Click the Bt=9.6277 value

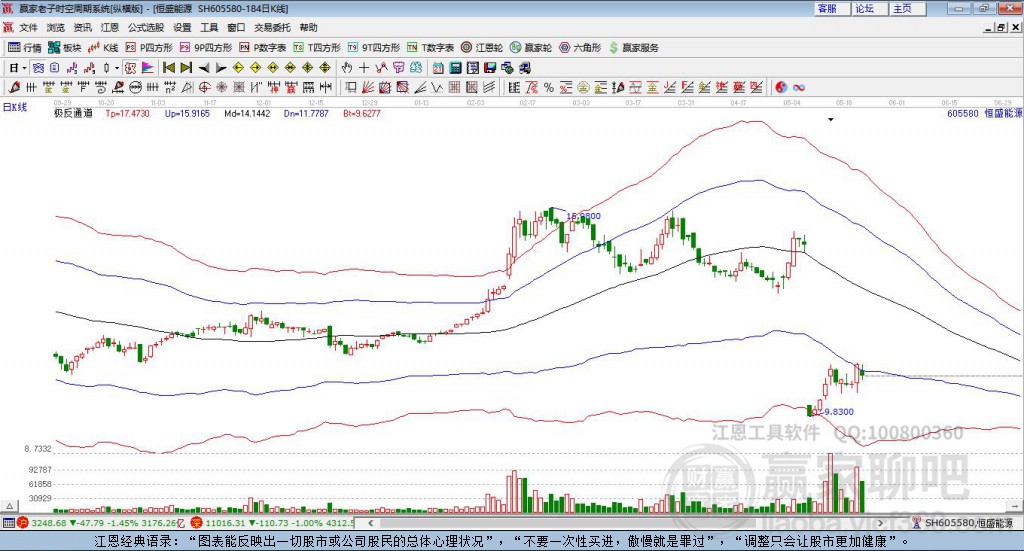click(362, 113)
